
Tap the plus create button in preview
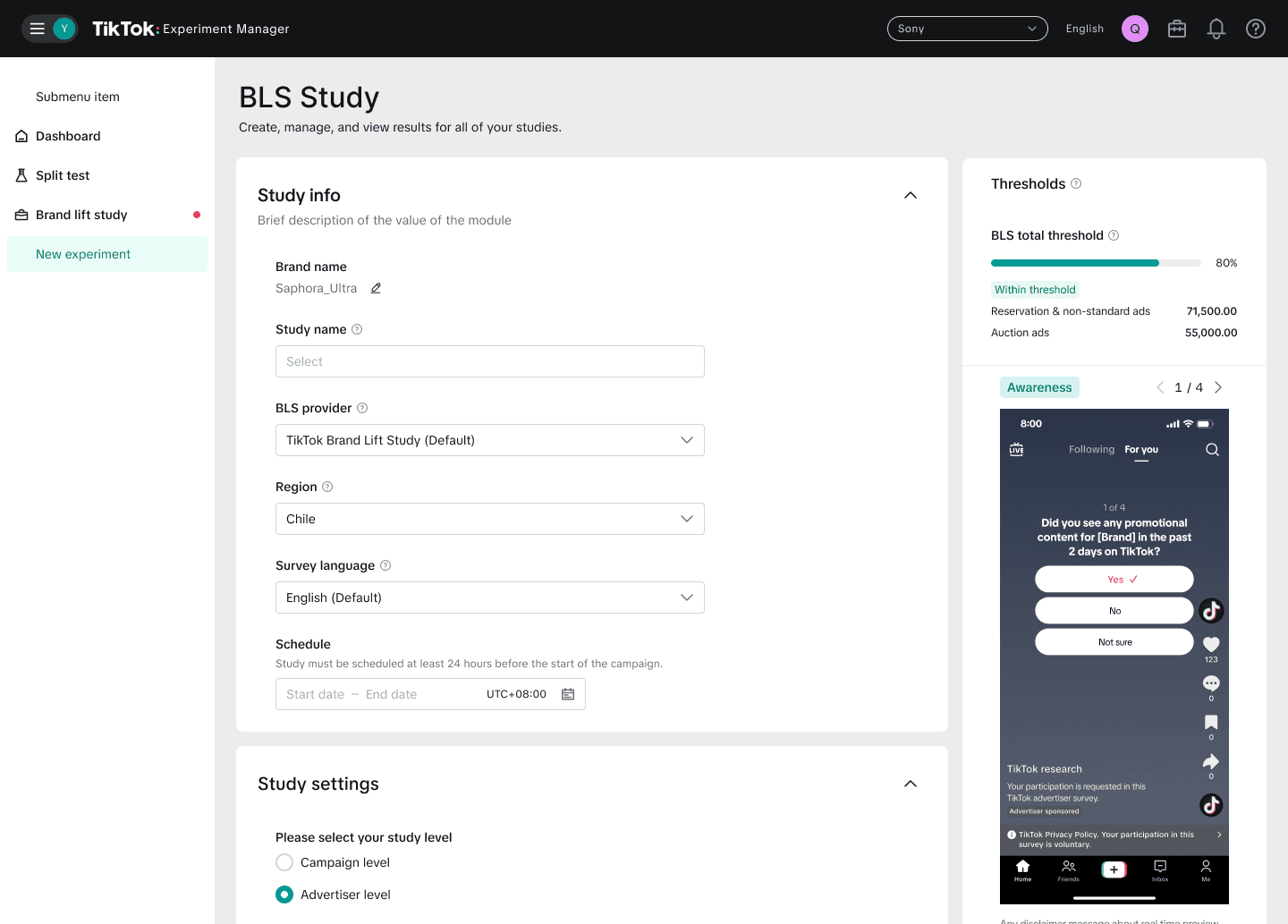[1114, 869]
